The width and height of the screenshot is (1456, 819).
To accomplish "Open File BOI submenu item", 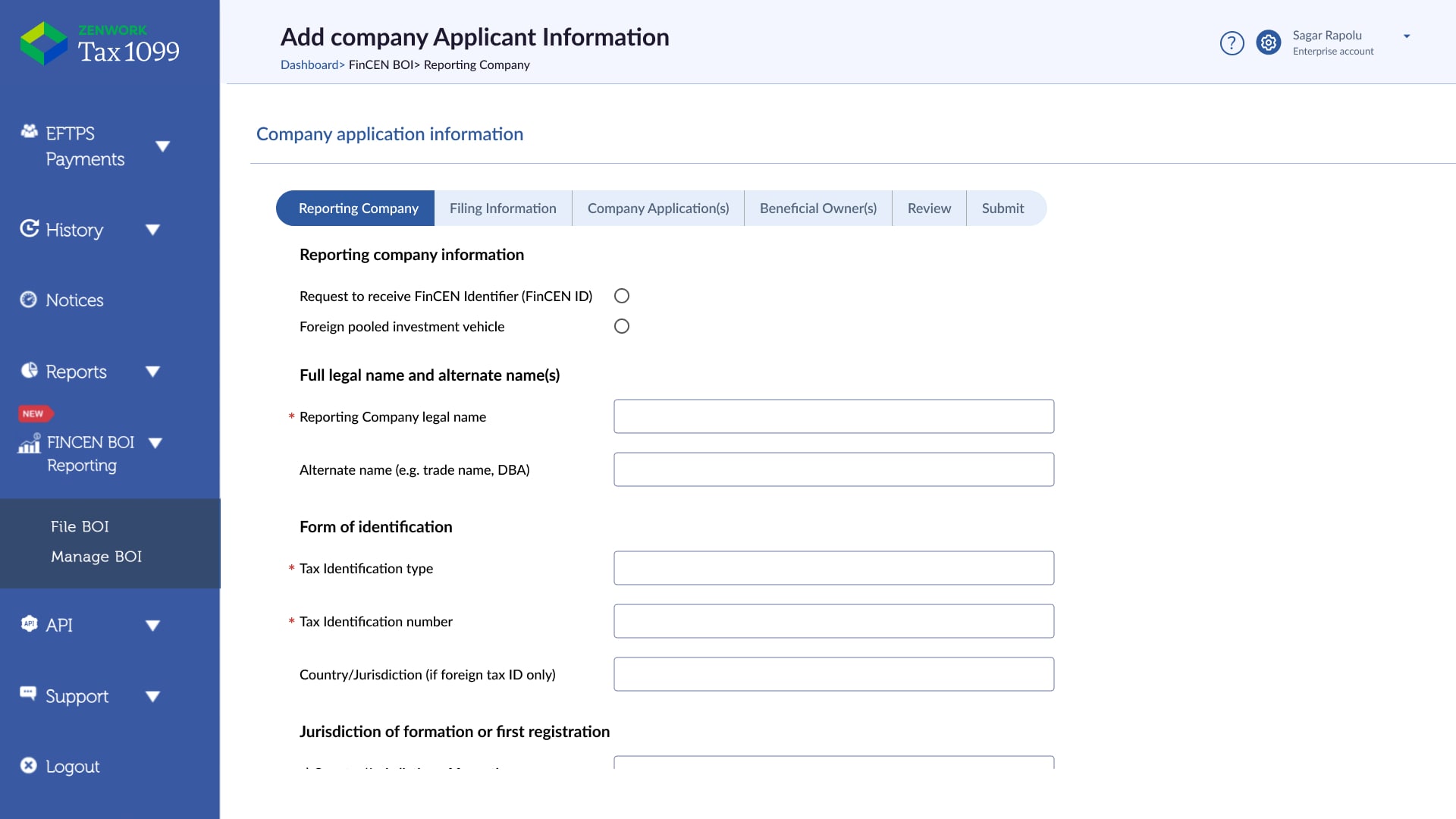I will (x=80, y=526).
